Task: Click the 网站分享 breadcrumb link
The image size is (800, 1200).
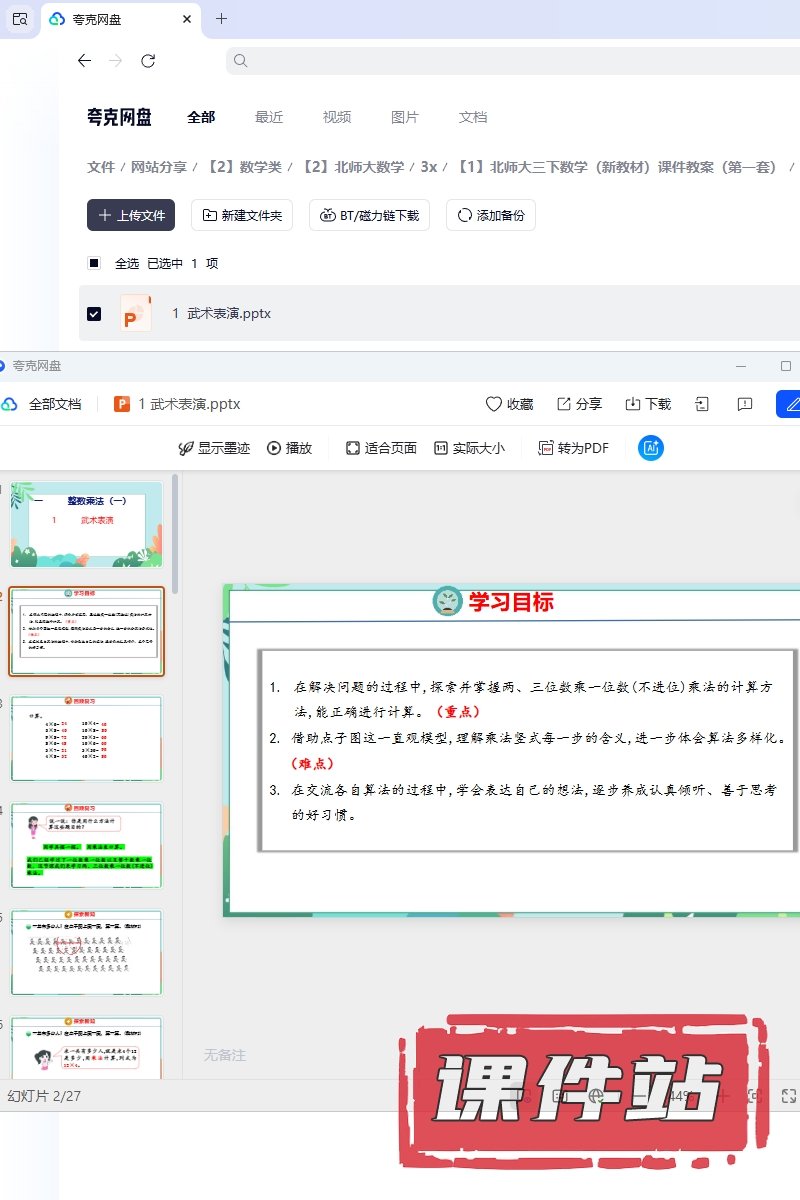Action: (x=159, y=167)
